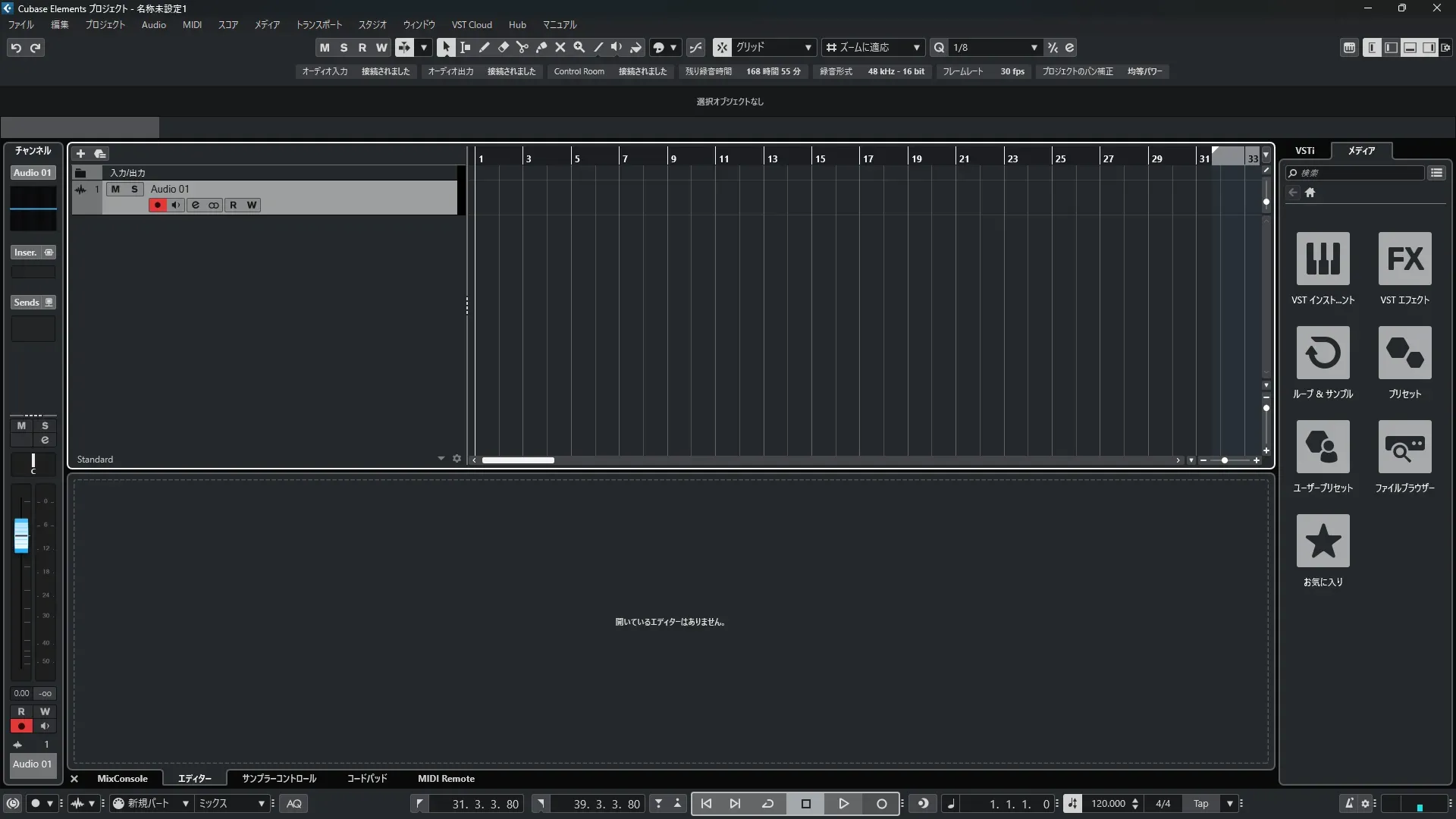
Task: Start playback with the Play button
Action: click(843, 803)
